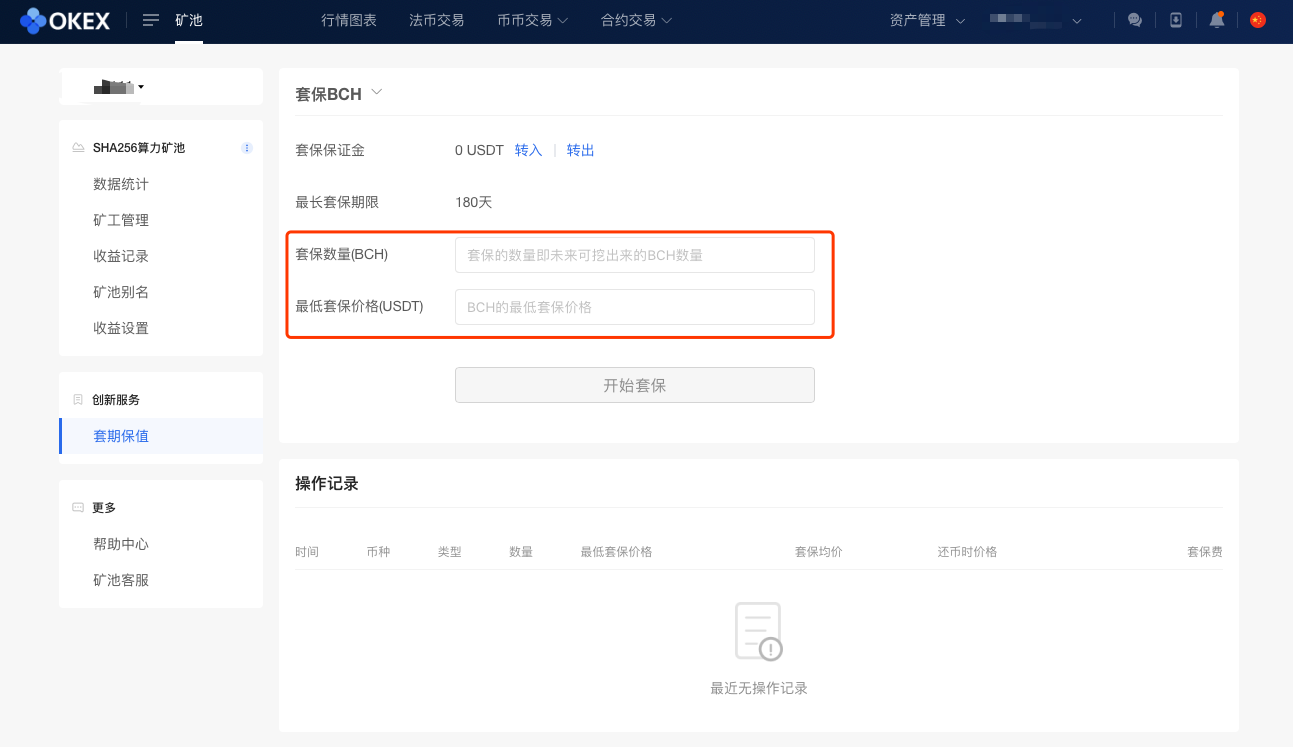
Task: Click the empty records document icon
Action: (x=759, y=631)
